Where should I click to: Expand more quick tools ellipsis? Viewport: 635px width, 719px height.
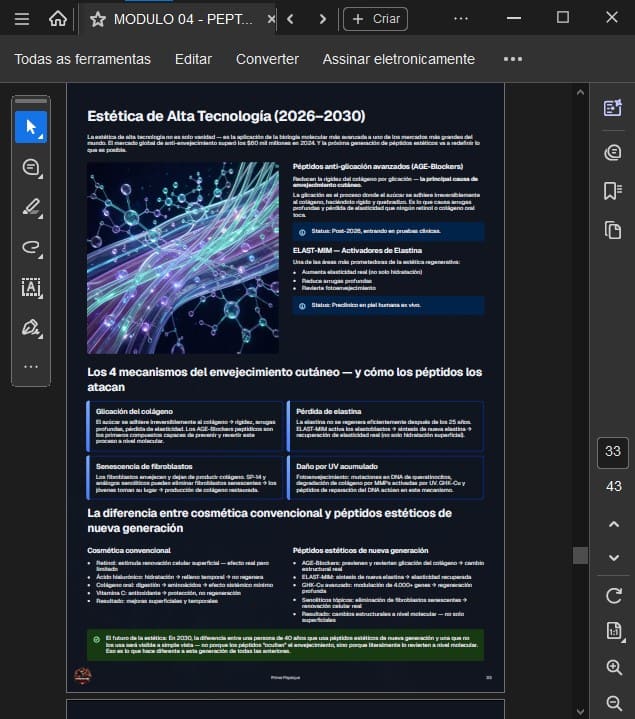coord(31,366)
